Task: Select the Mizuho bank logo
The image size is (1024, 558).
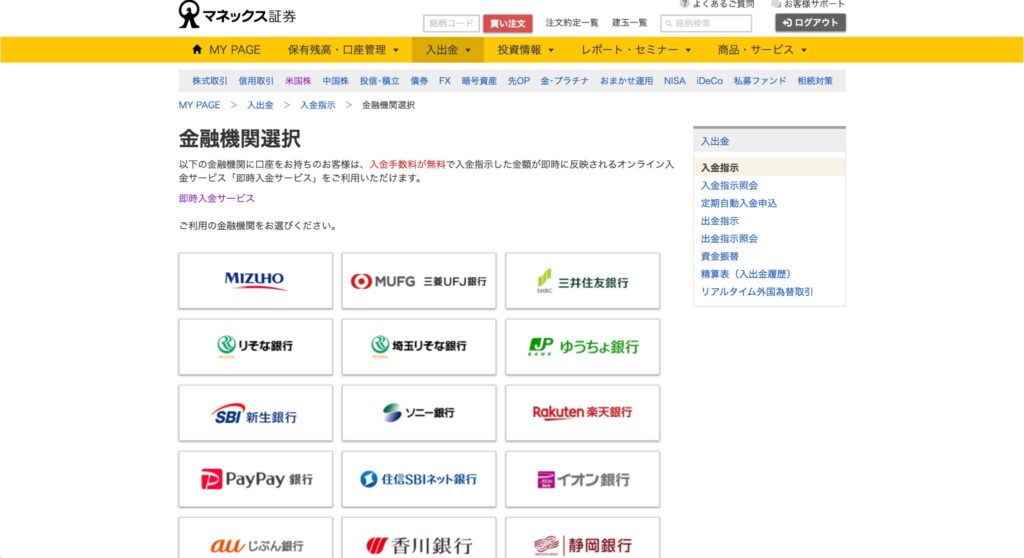Action: tap(255, 281)
